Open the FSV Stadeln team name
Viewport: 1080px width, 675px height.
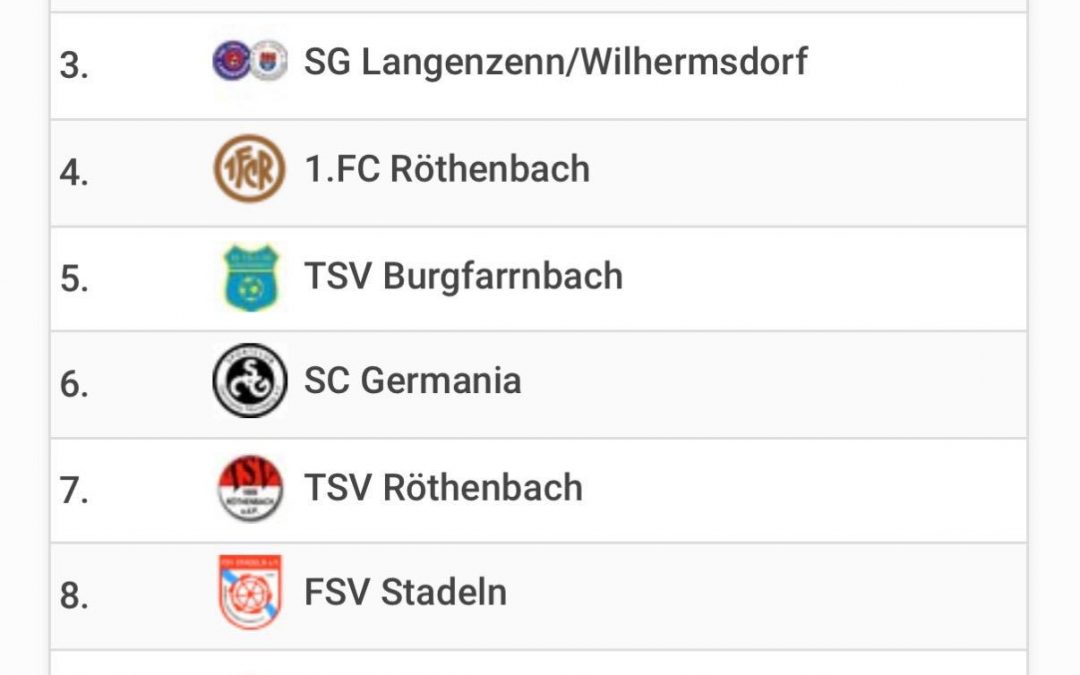pyautogui.click(x=405, y=593)
